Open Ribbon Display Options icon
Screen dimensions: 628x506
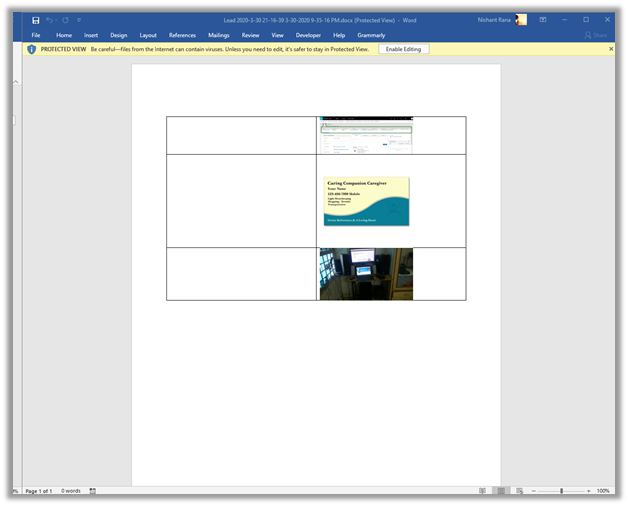point(543,20)
